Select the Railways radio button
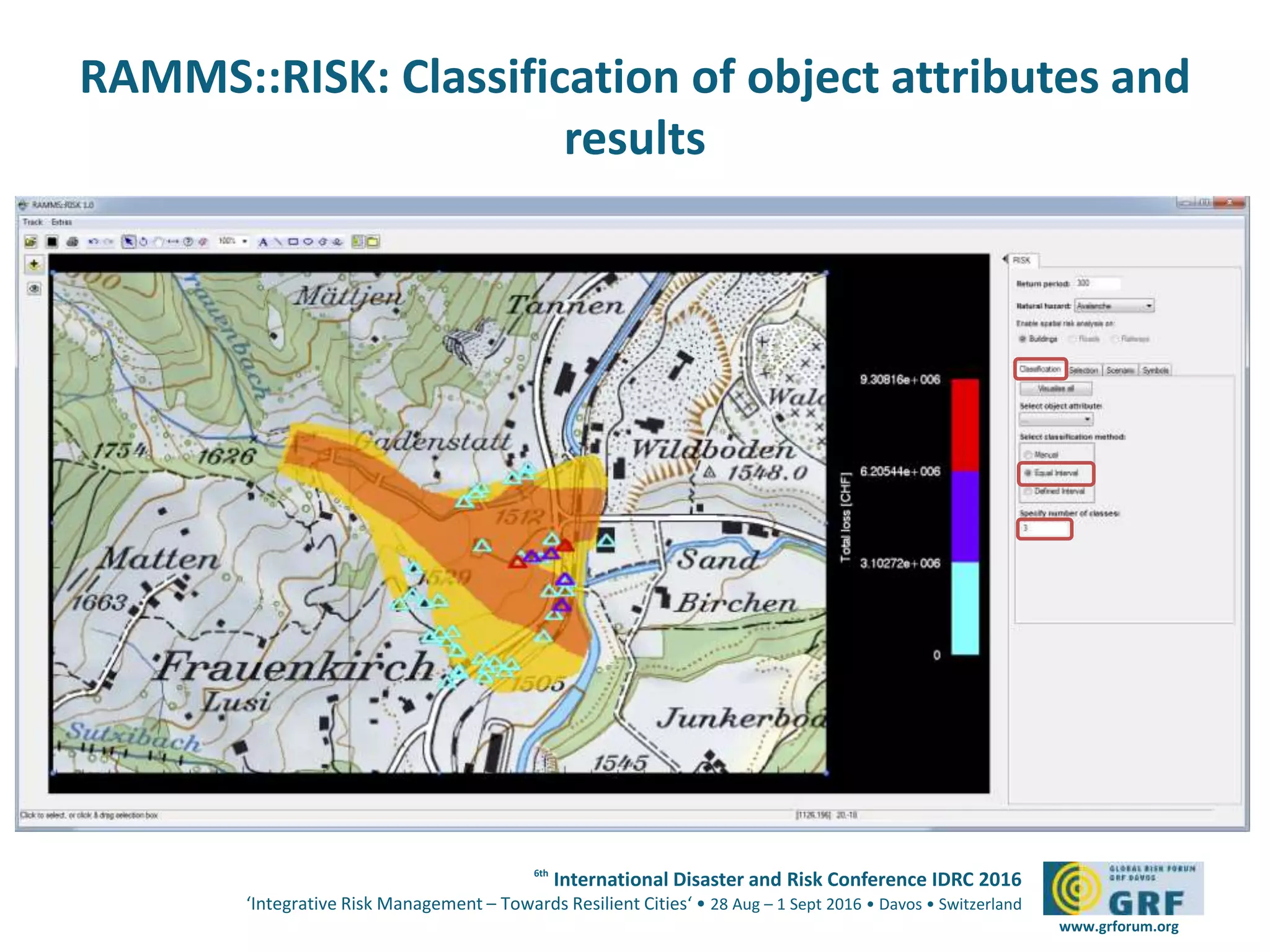This screenshot has width=1270, height=952. tap(1115, 339)
